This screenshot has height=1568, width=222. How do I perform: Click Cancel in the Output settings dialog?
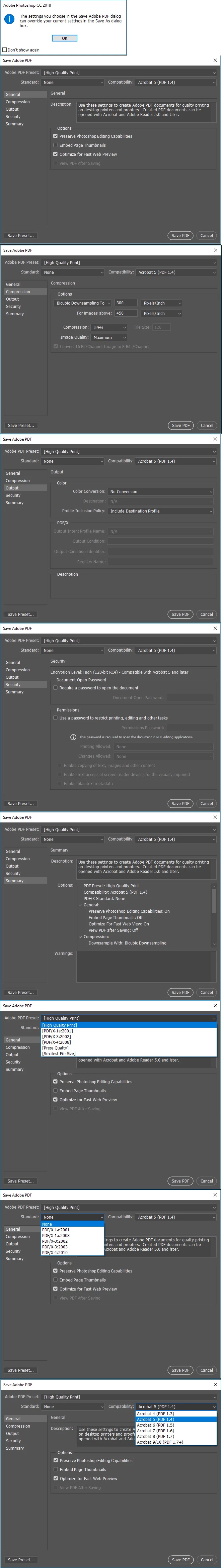pos(207,614)
